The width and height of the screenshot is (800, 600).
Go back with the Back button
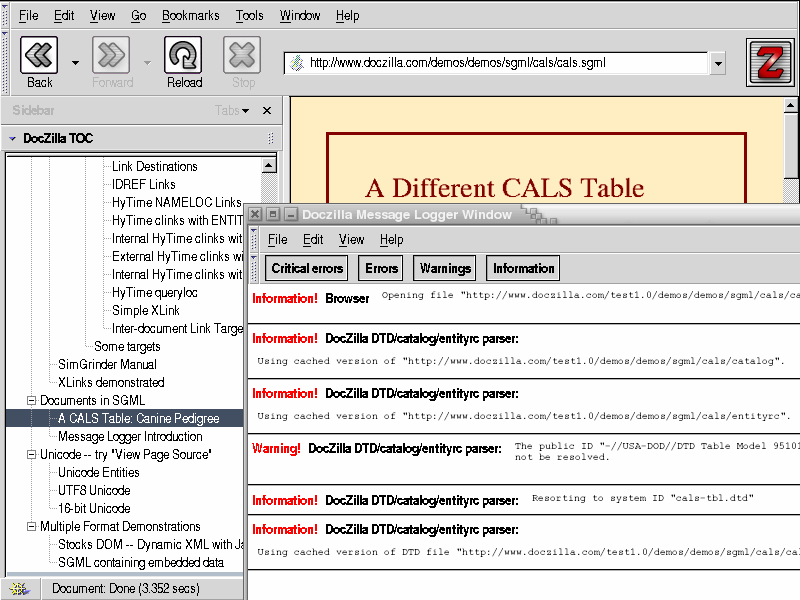point(39,62)
